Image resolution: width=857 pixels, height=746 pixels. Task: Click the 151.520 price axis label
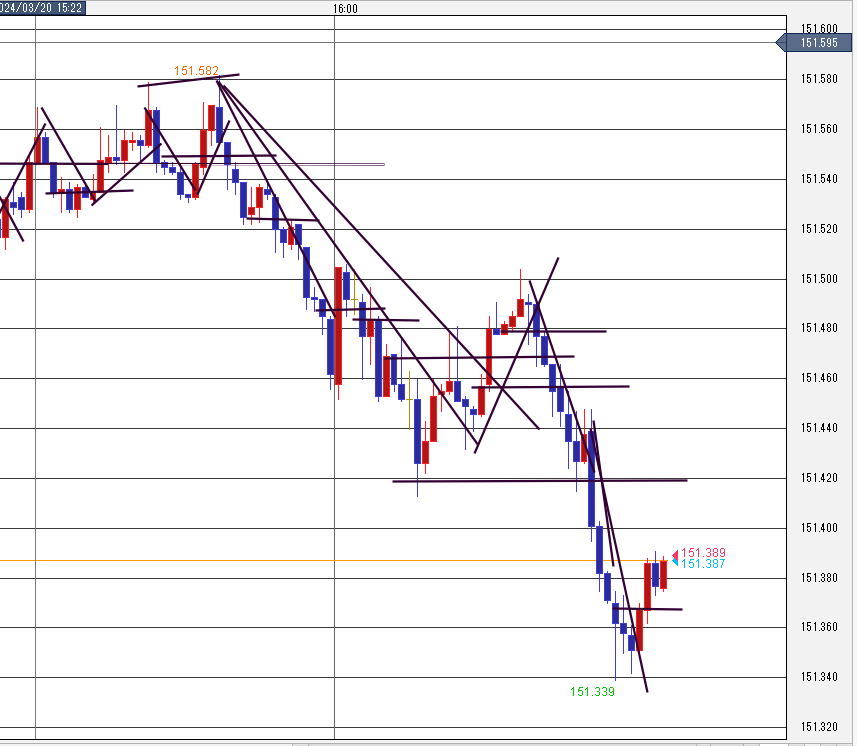tap(819, 229)
